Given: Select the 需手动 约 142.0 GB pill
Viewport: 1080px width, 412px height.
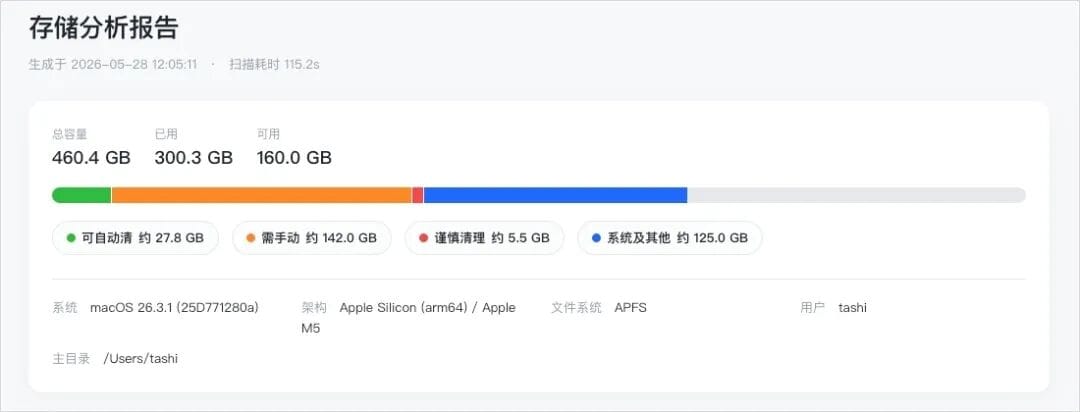Looking at the screenshot, I should [x=312, y=238].
